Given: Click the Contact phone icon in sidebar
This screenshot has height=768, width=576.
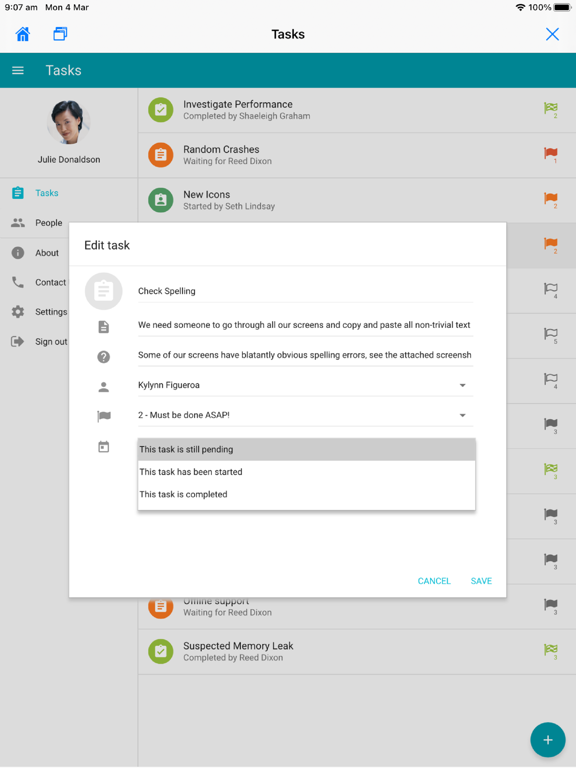Looking at the screenshot, I should [x=18, y=282].
